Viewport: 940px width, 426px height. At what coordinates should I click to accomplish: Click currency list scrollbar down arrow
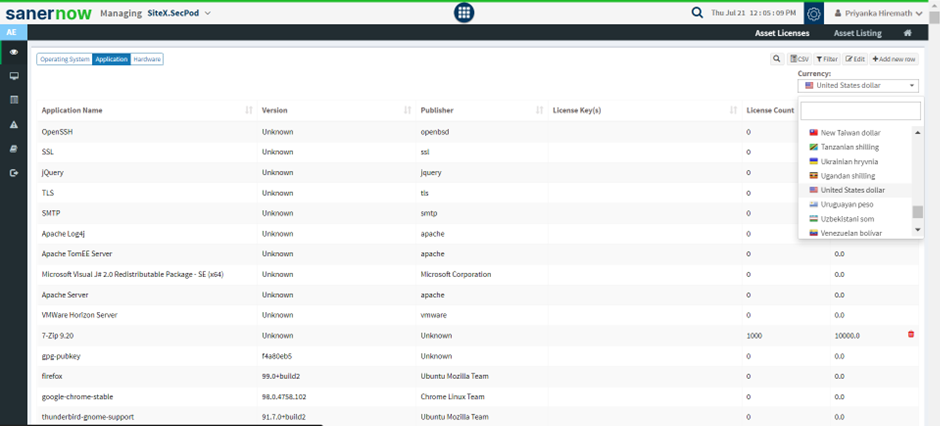(x=917, y=230)
